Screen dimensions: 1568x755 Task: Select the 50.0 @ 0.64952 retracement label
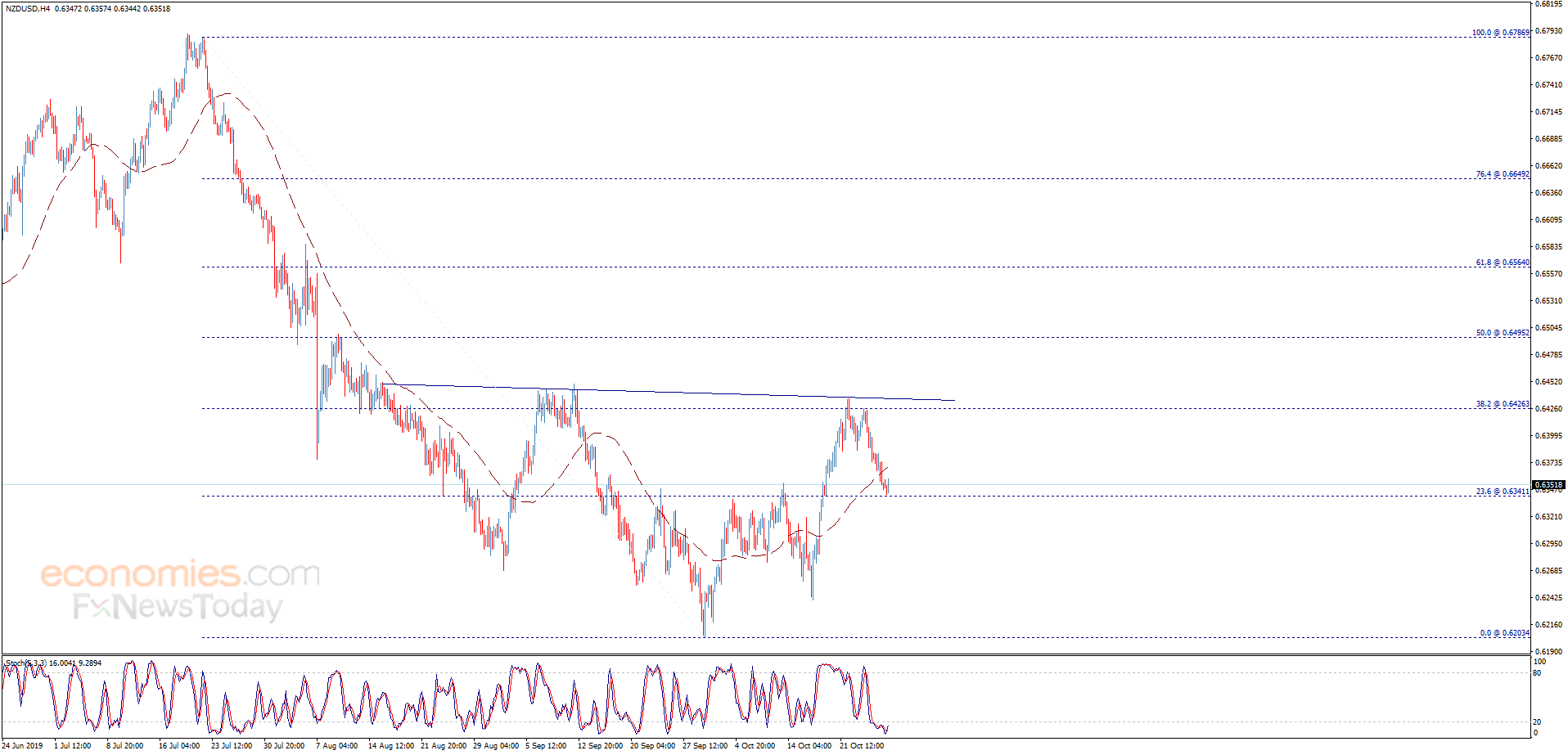coord(1502,333)
